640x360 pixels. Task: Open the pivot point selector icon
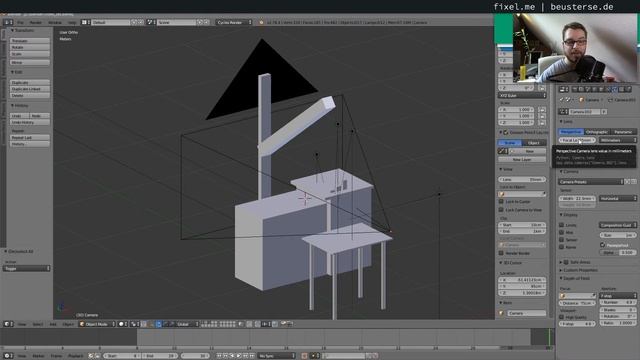point(134,324)
